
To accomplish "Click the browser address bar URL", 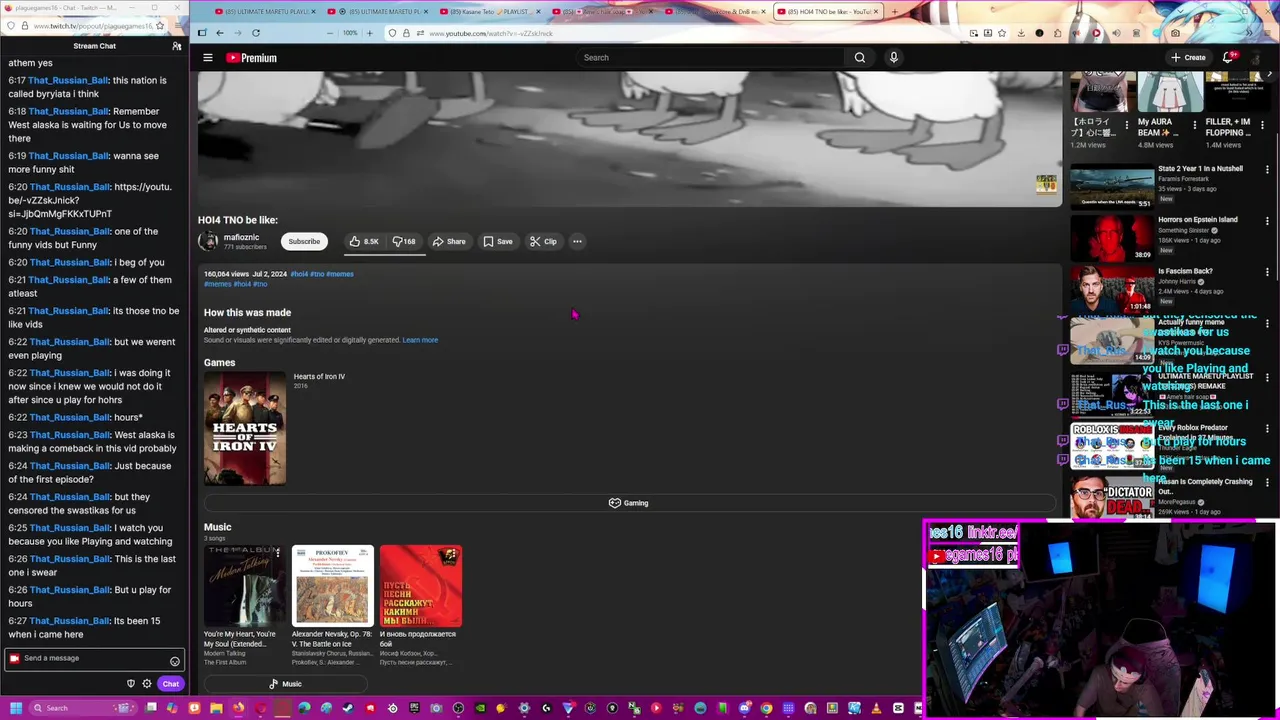I will coord(491,33).
